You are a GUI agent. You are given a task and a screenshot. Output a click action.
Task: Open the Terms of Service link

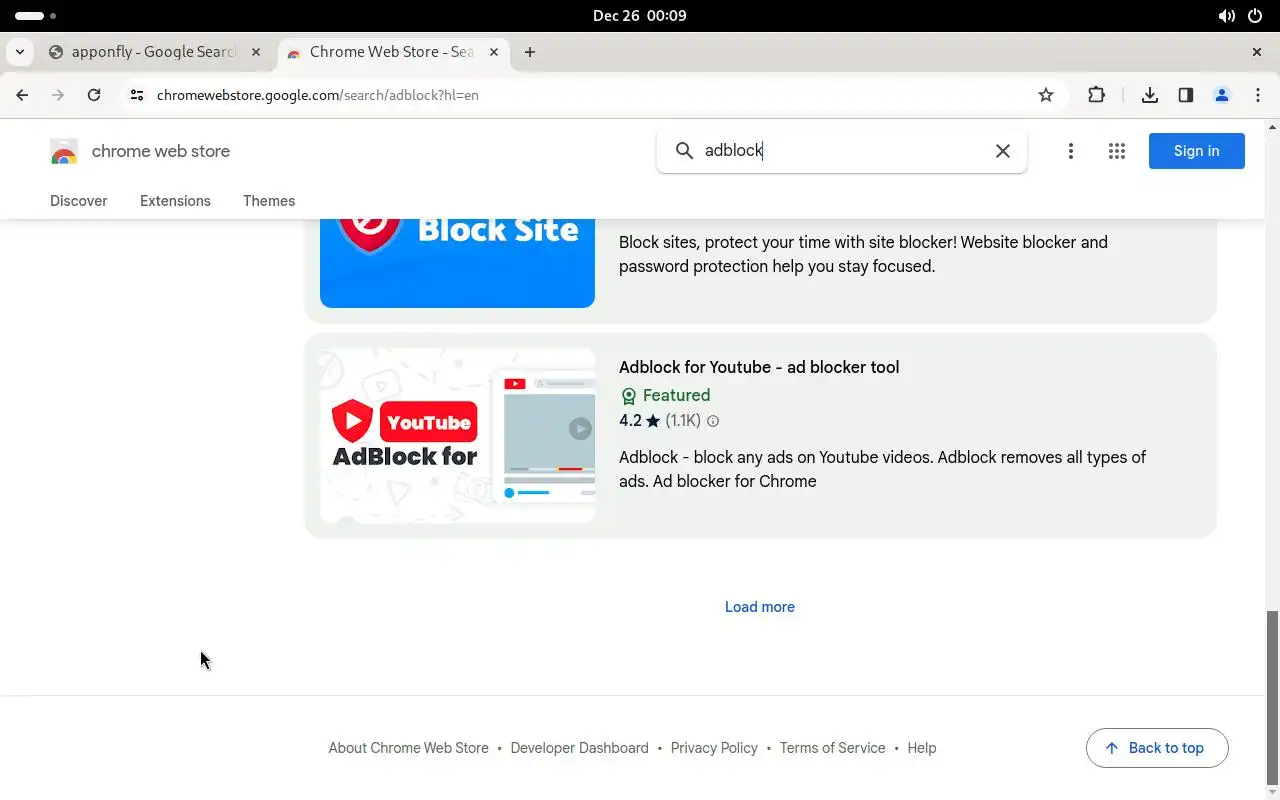click(832, 748)
